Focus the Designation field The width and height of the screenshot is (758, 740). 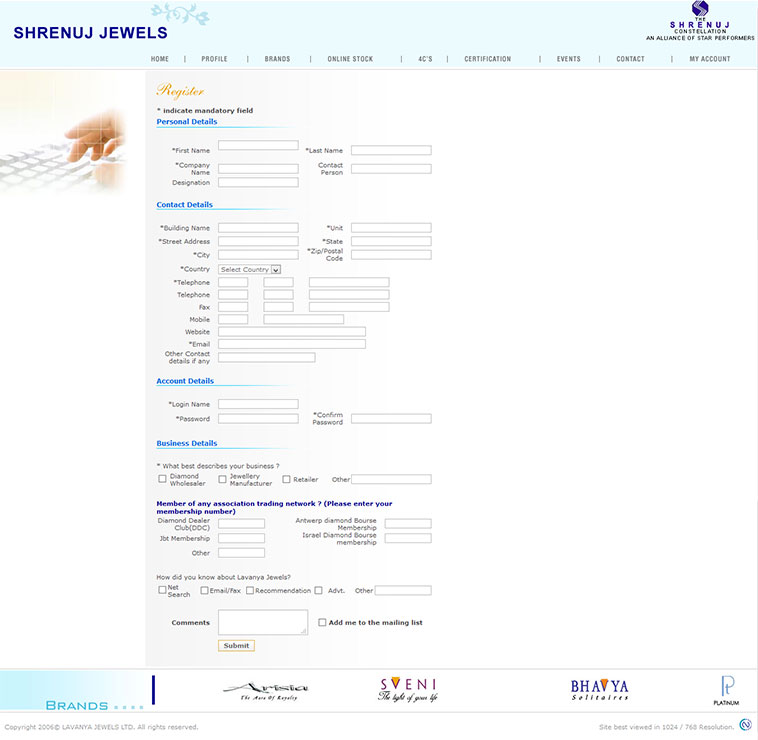[x=258, y=182]
